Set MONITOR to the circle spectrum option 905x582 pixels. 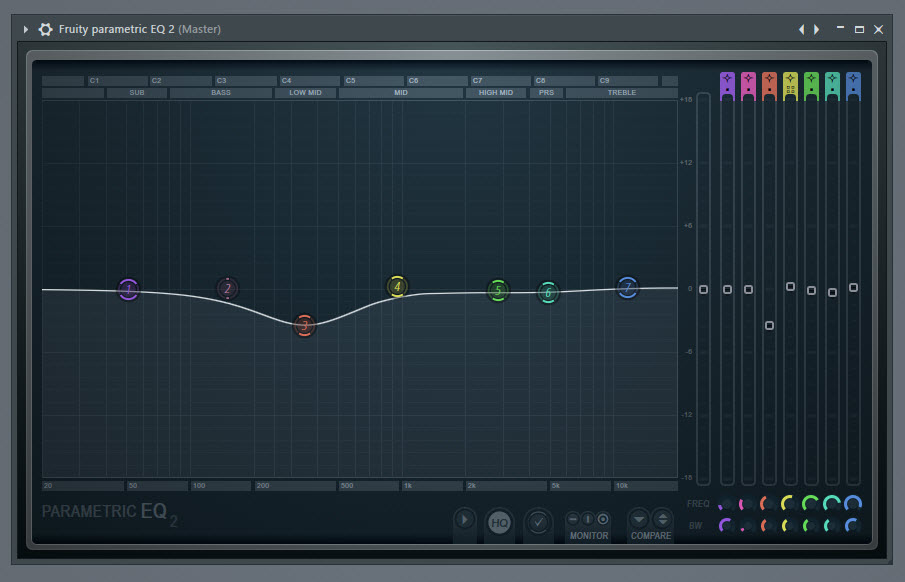[603, 519]
